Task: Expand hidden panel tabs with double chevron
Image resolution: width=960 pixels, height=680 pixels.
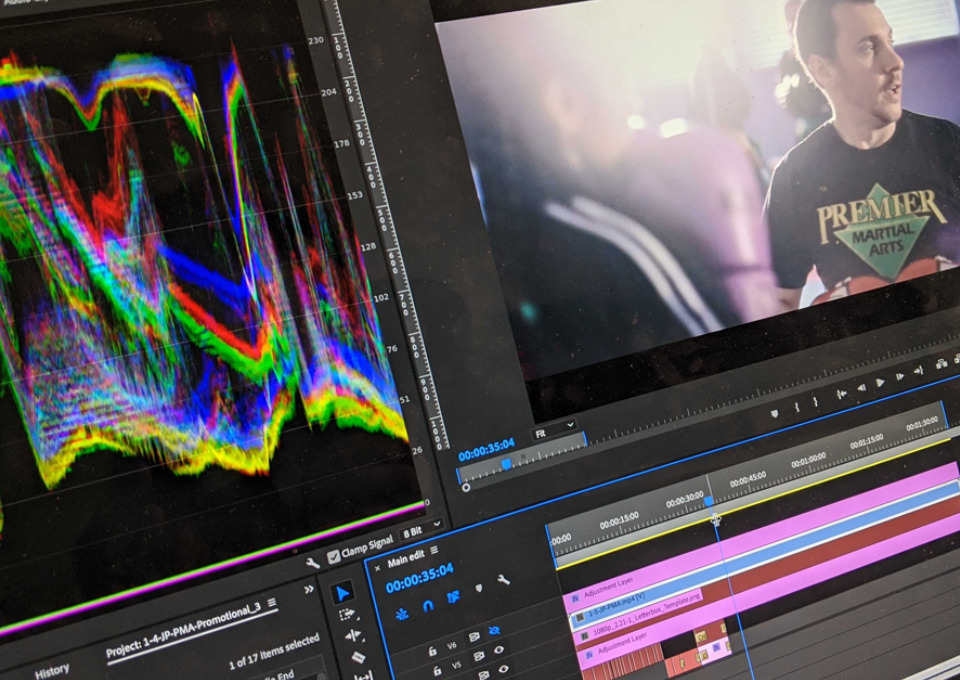Action: [309, 589]
